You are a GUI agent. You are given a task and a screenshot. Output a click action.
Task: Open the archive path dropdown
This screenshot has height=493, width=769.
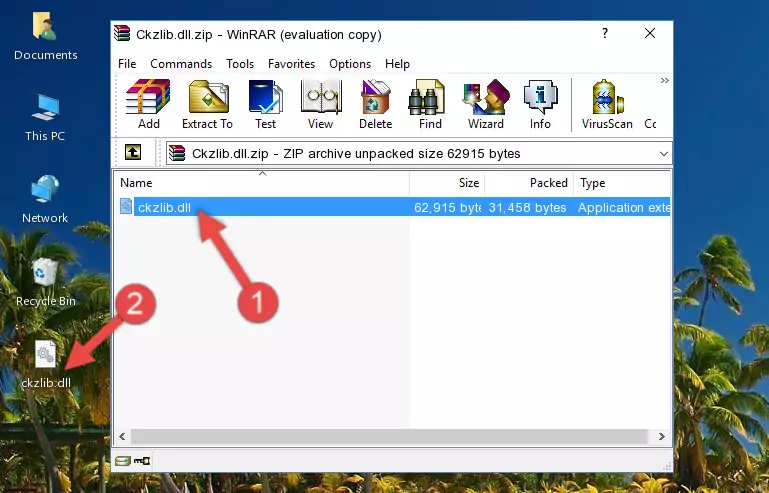pos(664,154)
